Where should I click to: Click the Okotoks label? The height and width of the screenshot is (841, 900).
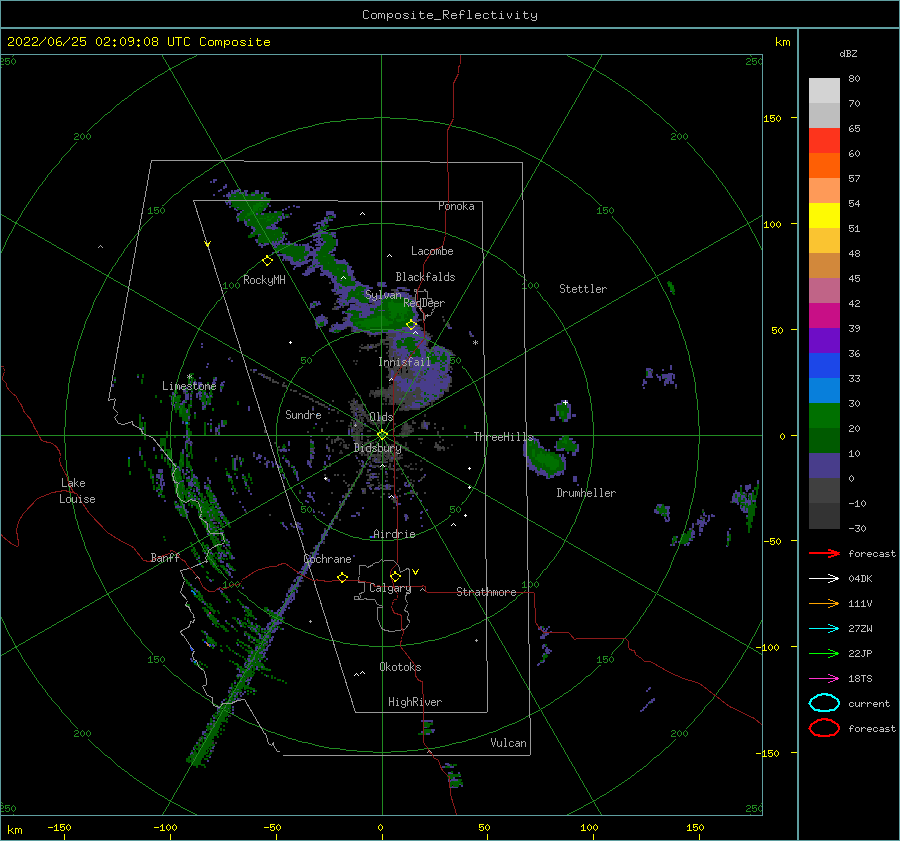(x=400, y=667)
